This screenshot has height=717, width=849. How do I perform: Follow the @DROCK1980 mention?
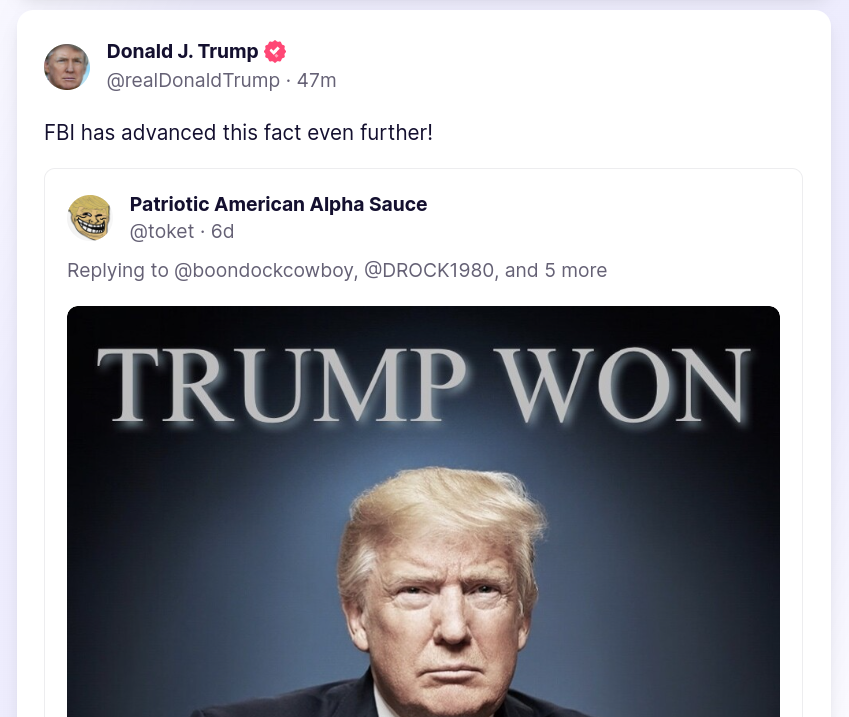430,270
